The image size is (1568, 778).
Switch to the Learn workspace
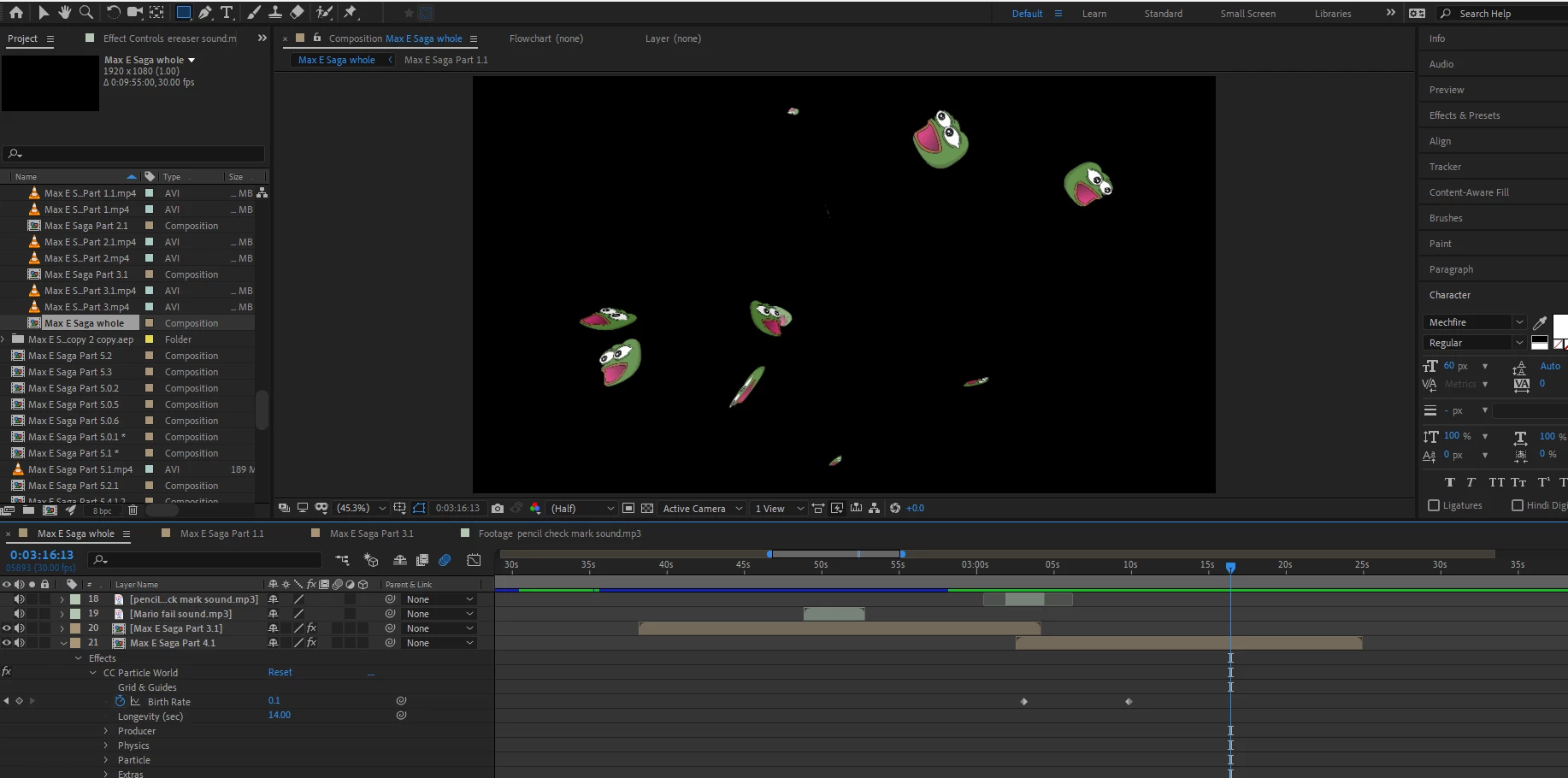1093,14
